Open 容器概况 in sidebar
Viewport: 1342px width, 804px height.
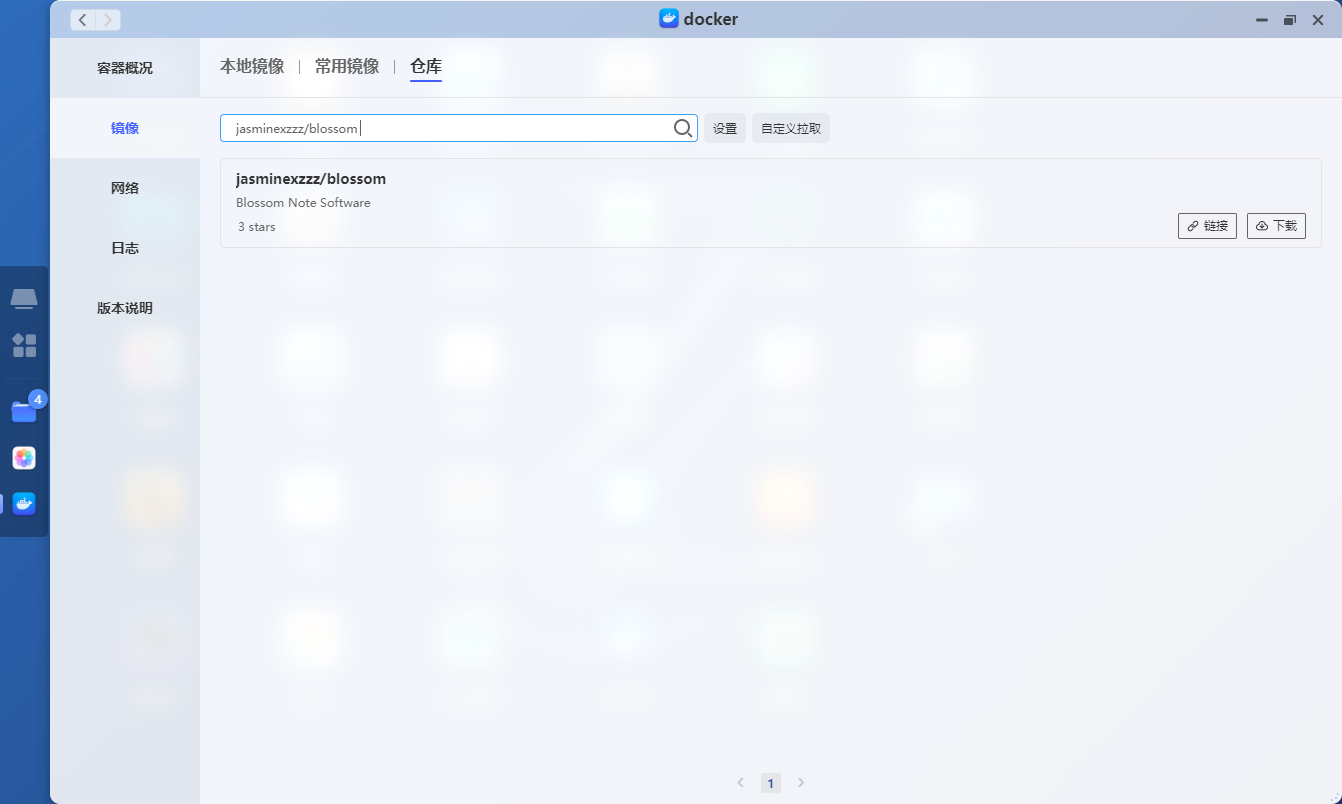pos(125,68)
